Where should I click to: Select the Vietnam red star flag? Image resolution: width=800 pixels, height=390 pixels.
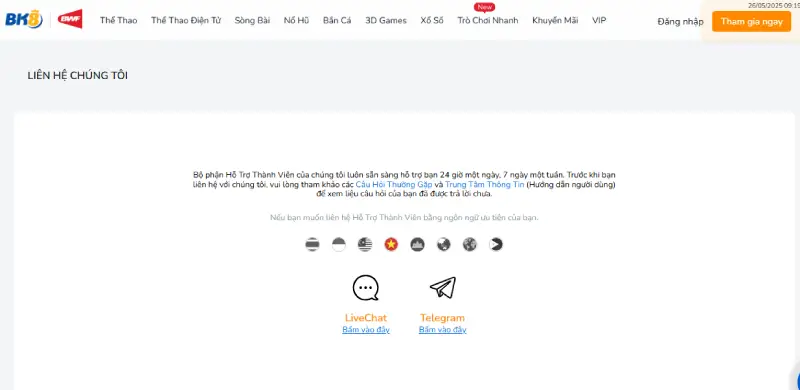[391, 245]
